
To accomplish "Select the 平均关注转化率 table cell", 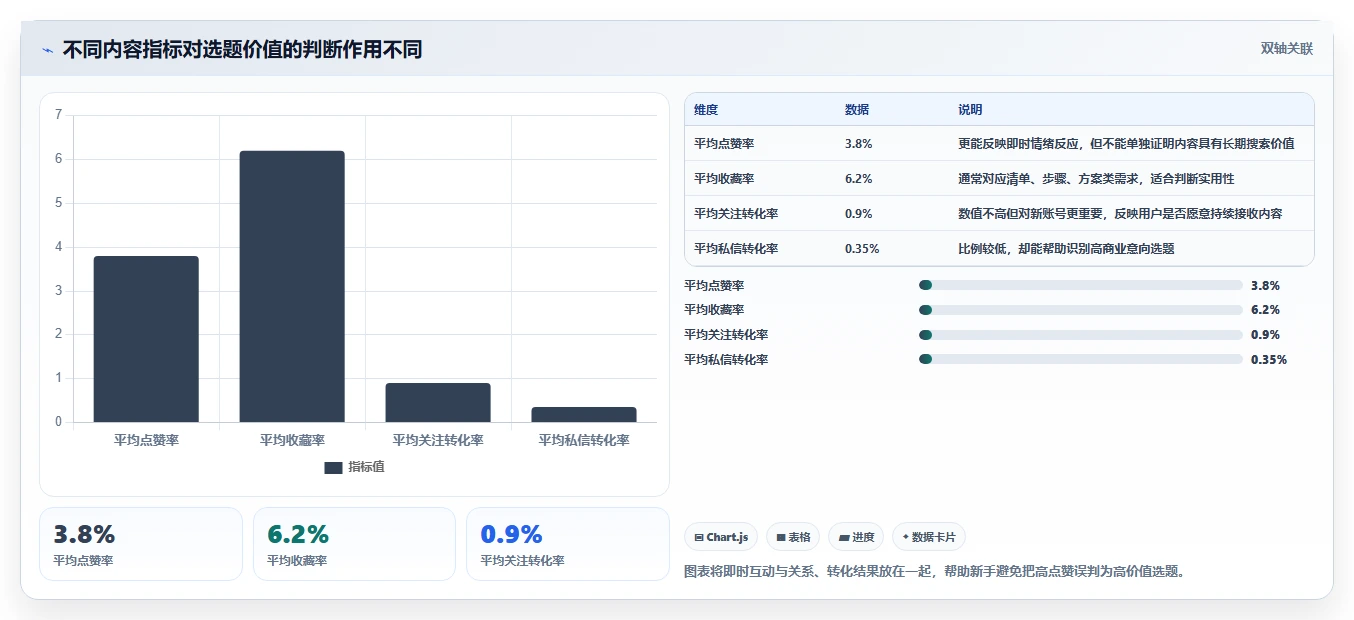I will coord(736,214).
